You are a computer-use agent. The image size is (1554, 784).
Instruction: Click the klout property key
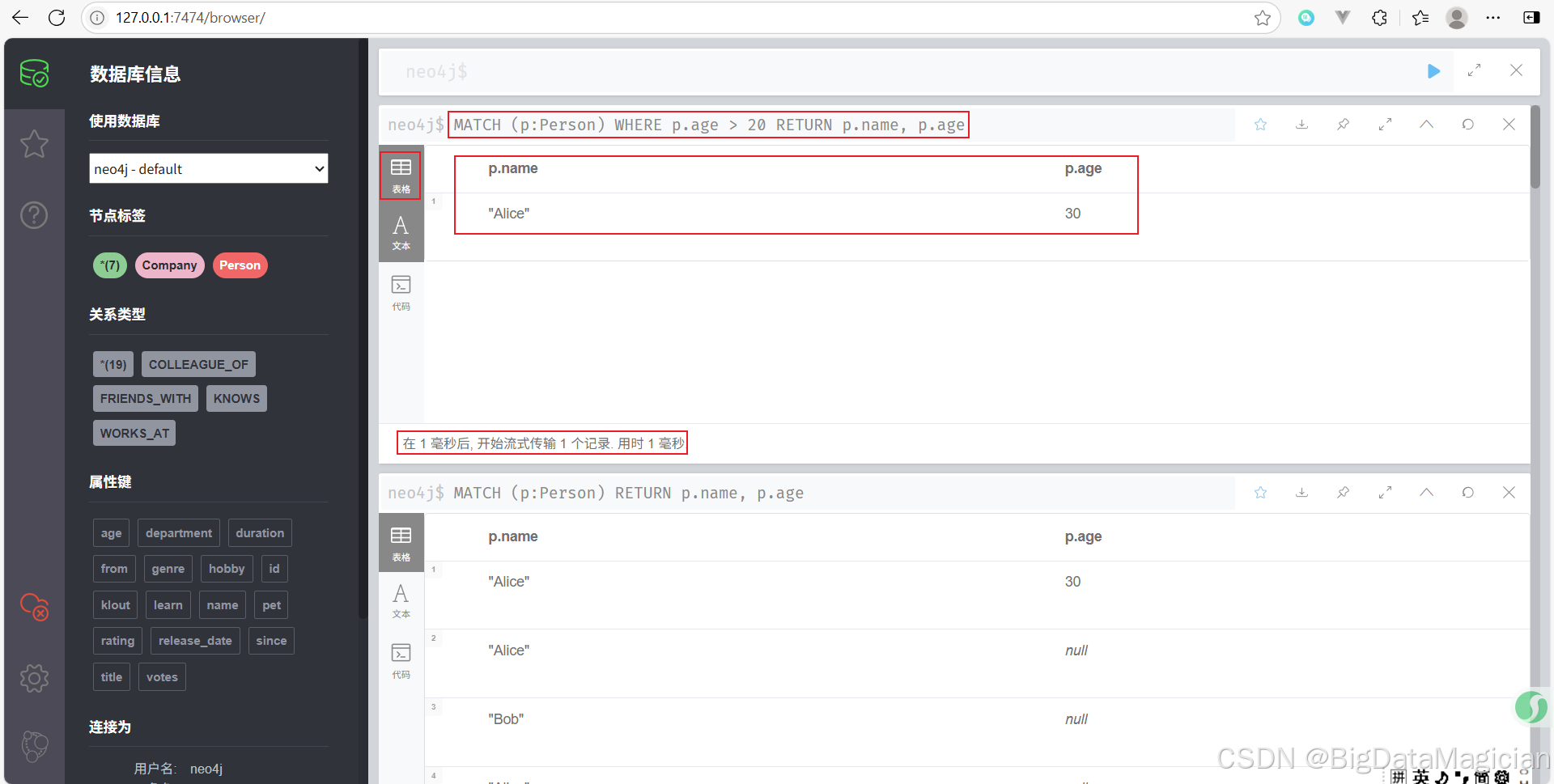[115, 605]
